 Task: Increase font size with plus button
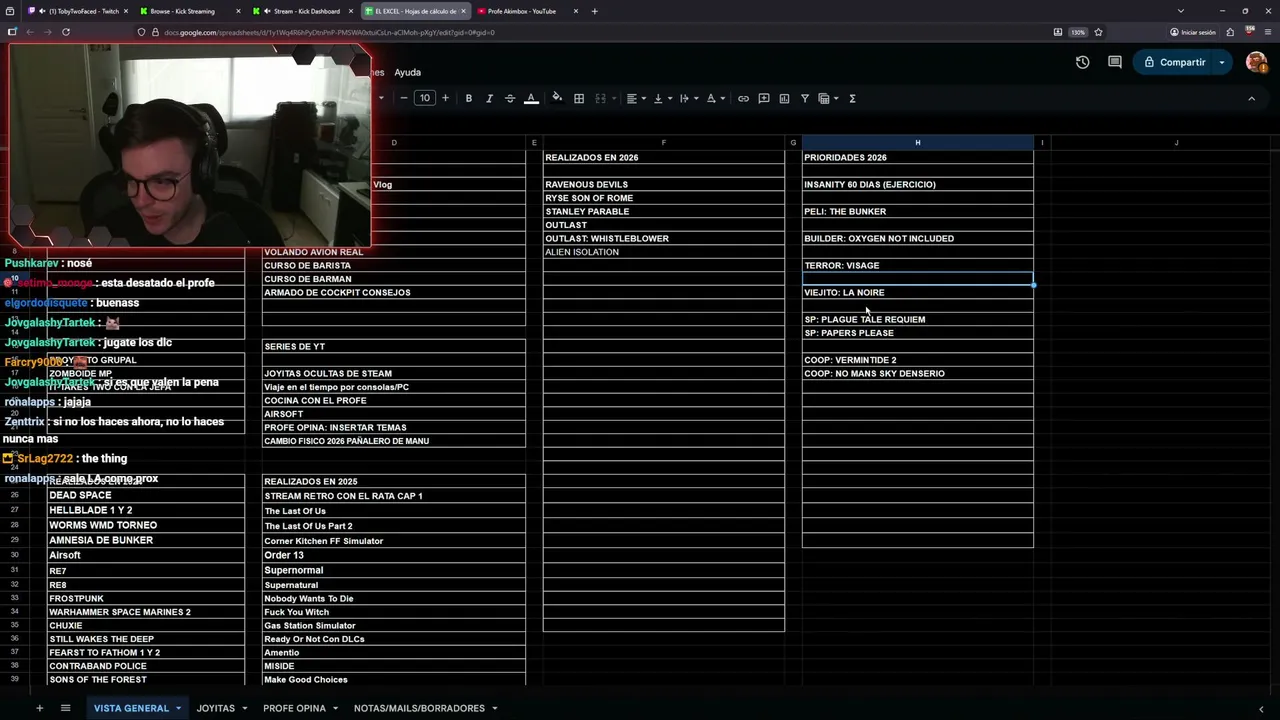pyautogui.click(x=445, y=98)
